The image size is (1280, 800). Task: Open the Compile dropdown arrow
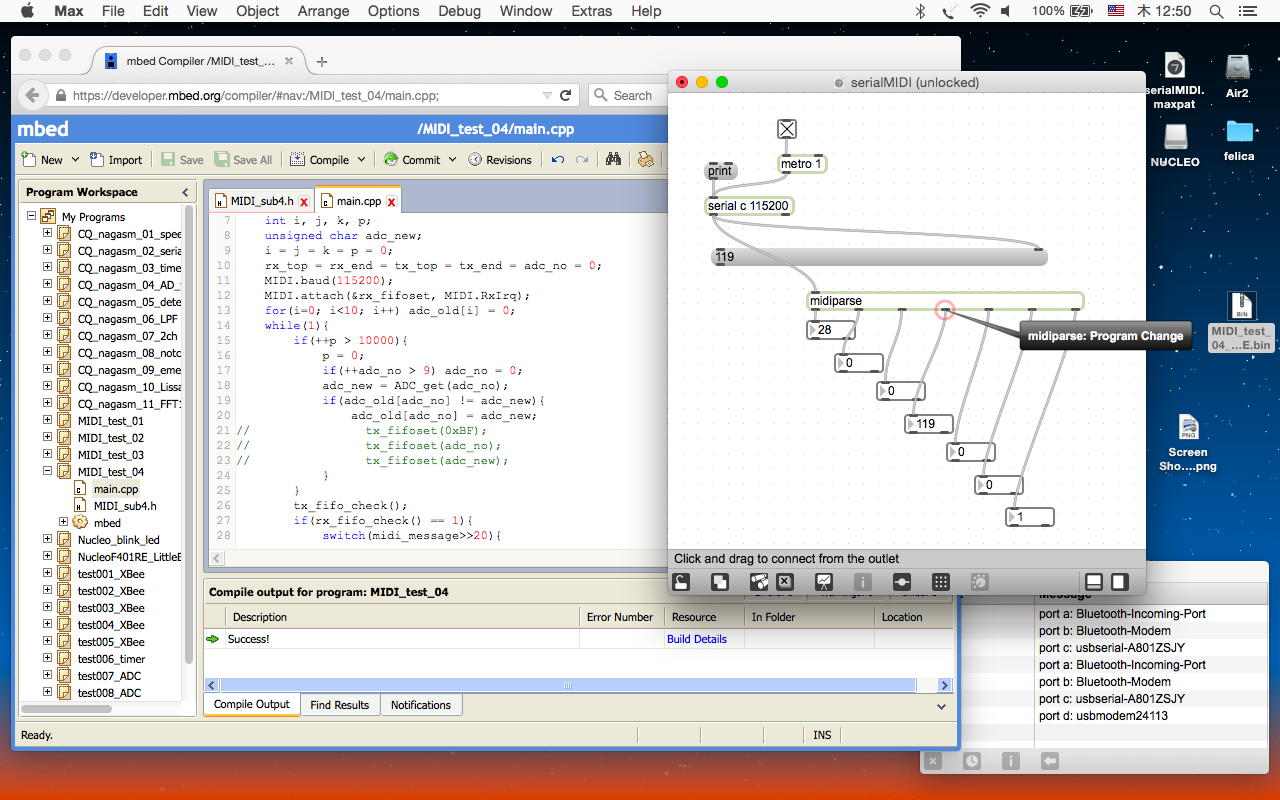(361, 160)
